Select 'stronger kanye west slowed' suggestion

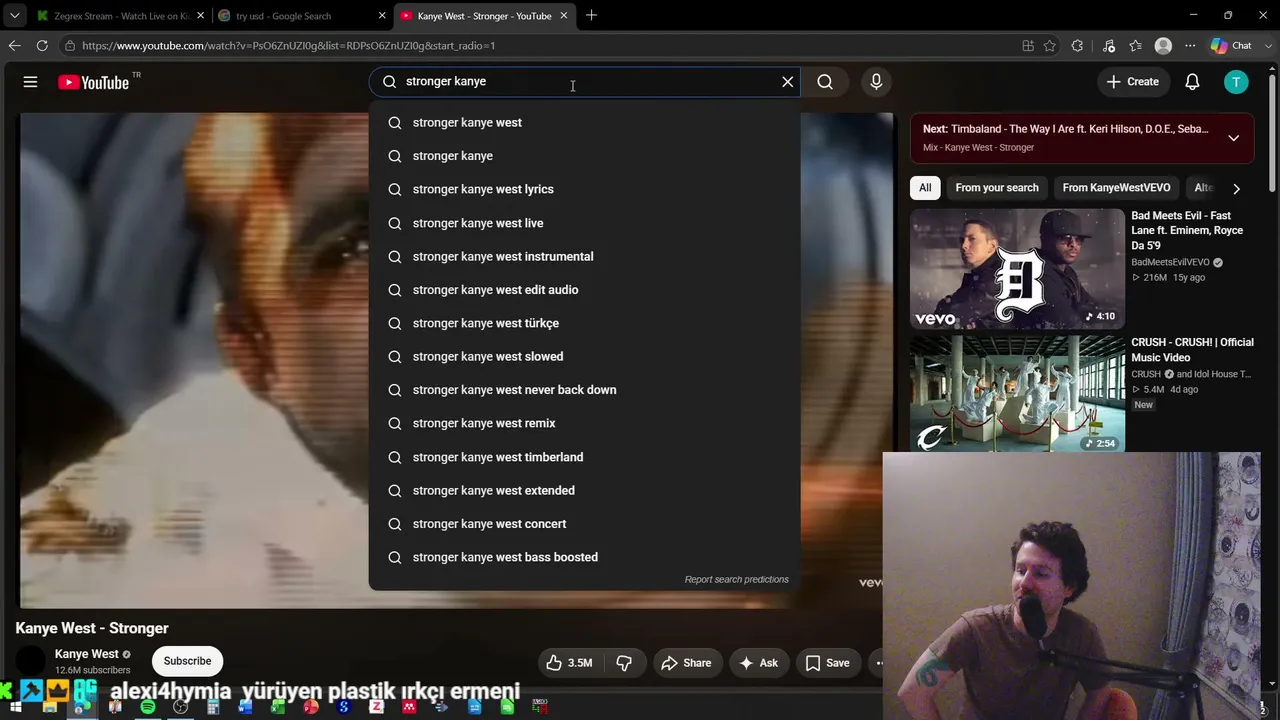click(584, 356)
